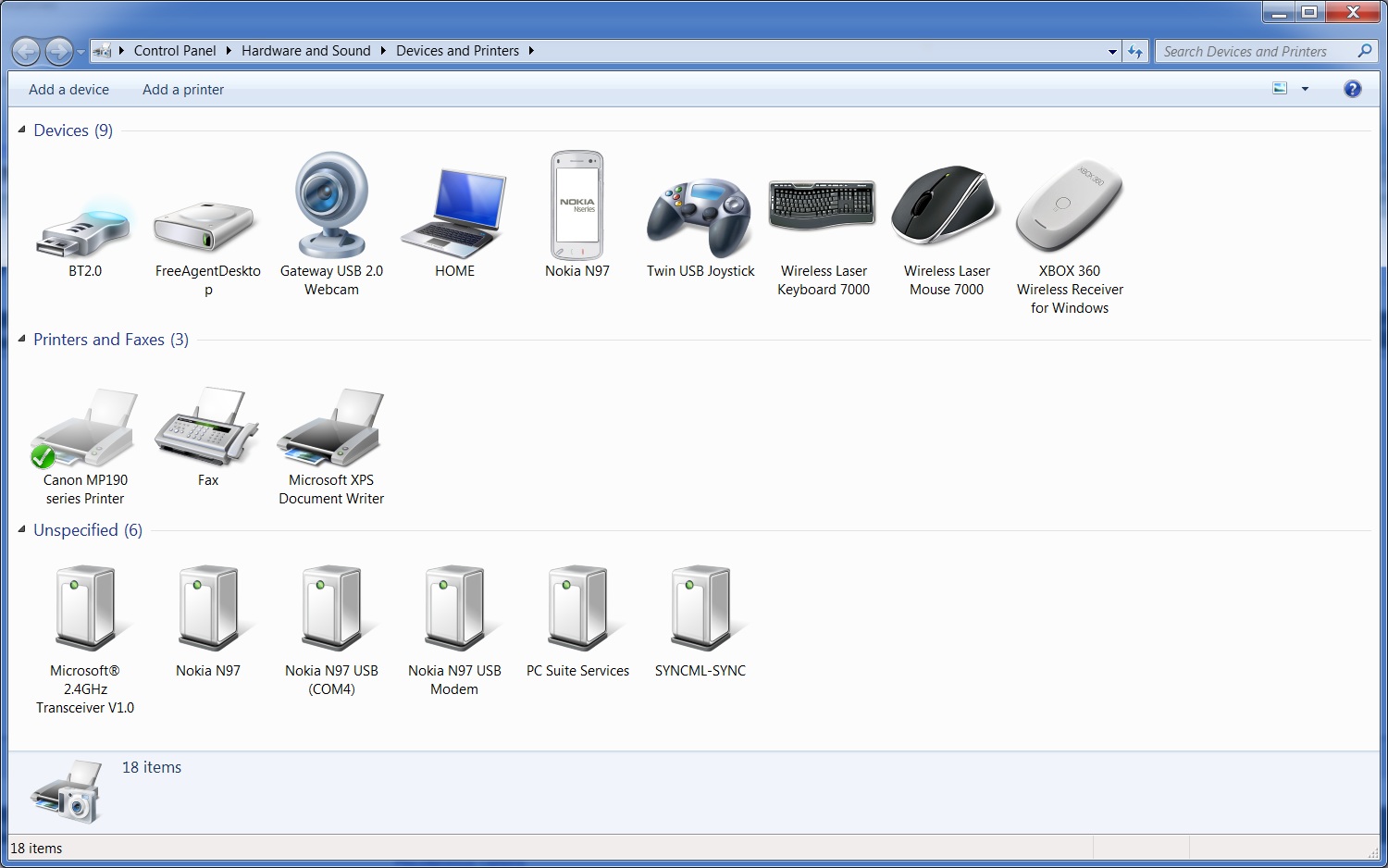
Task: Select Nokia N97 phone icon under Devices
Action: coord(577,205)
